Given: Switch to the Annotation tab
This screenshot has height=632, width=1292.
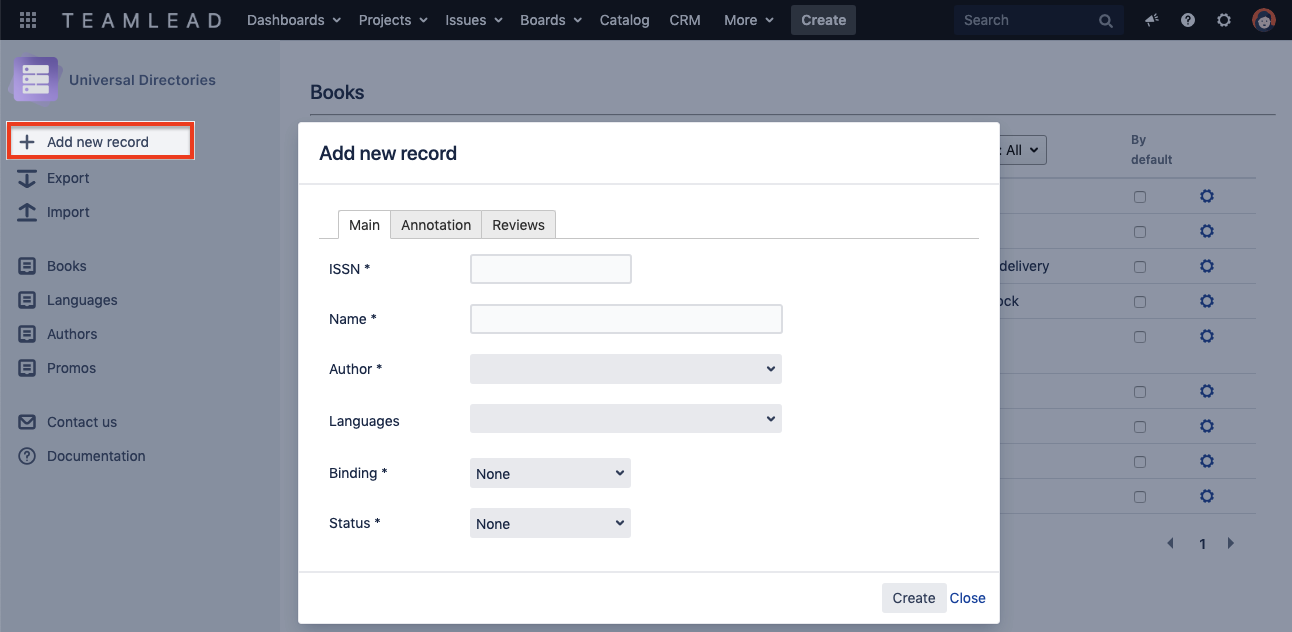Looking at the screenshot, I should 436,225.
